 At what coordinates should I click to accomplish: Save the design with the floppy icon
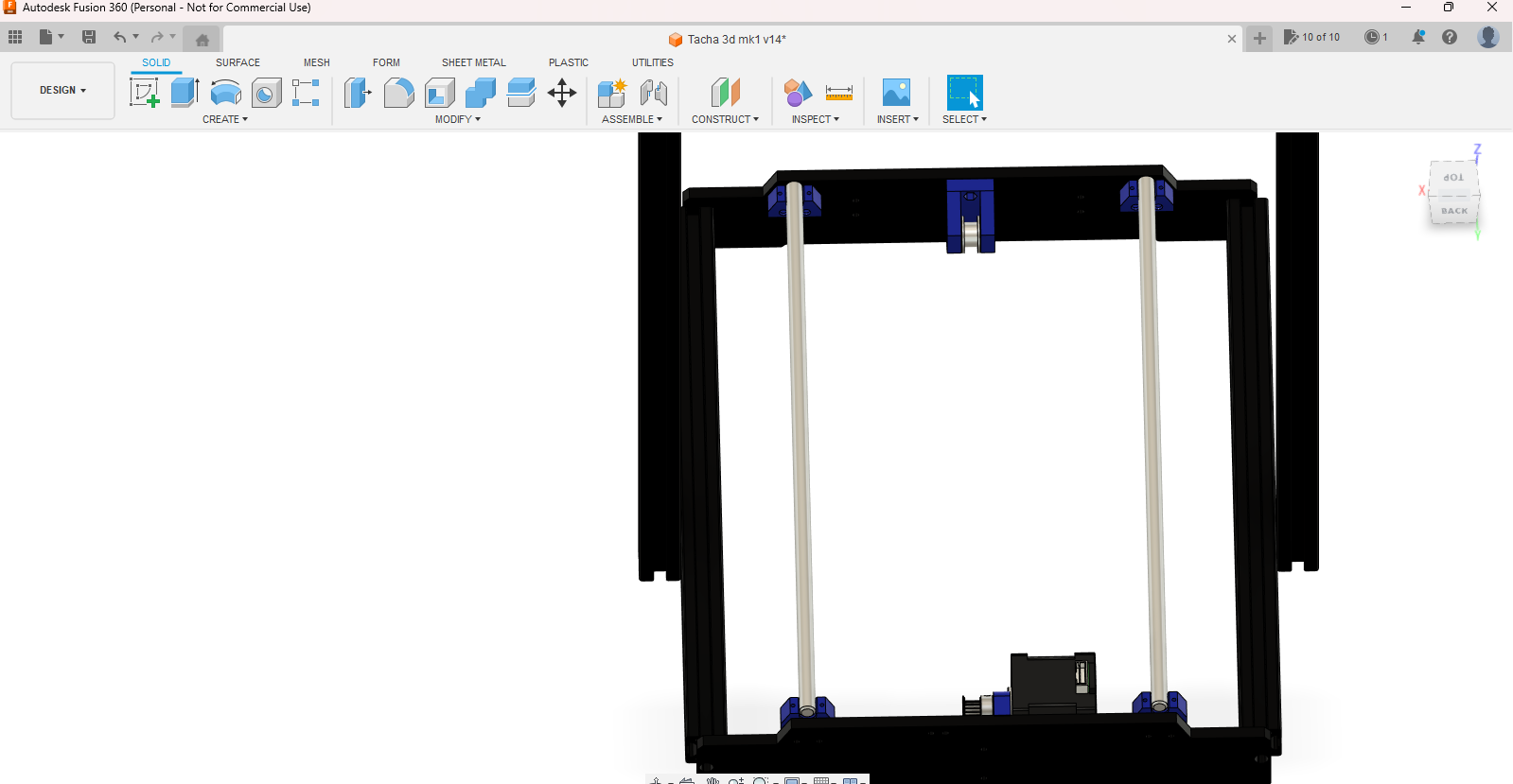[89, 37]
